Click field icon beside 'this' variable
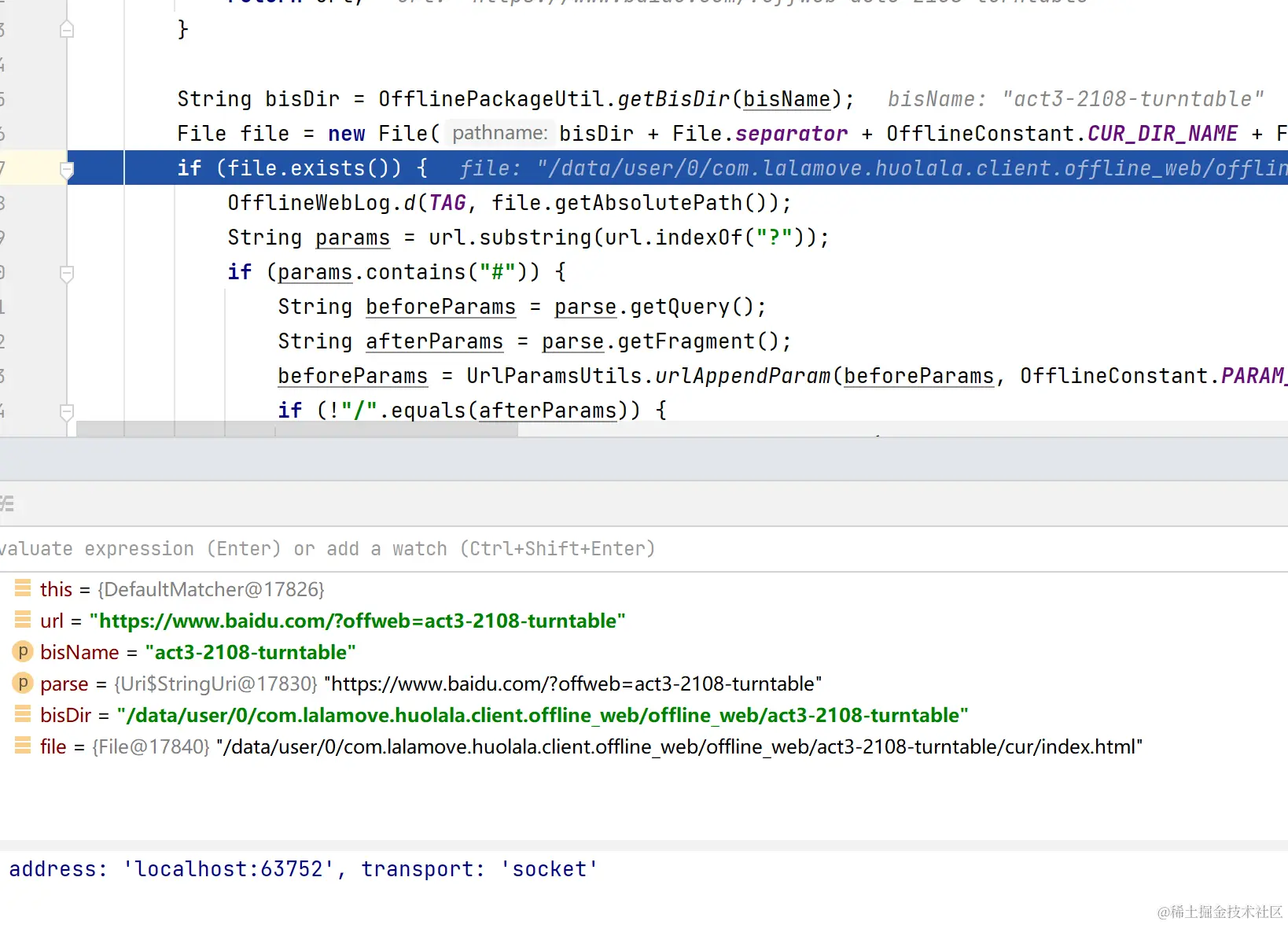 23,588
